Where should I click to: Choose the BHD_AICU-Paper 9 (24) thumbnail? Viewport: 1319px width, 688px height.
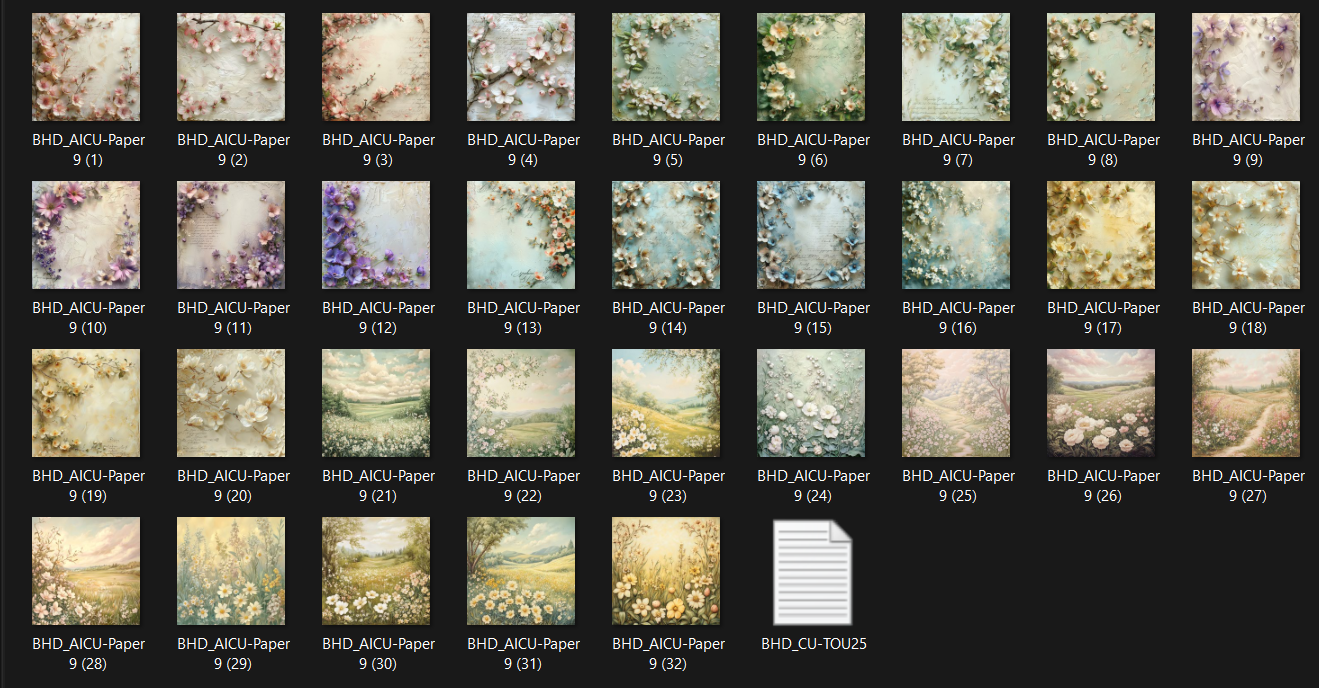[x=811, y=403]
